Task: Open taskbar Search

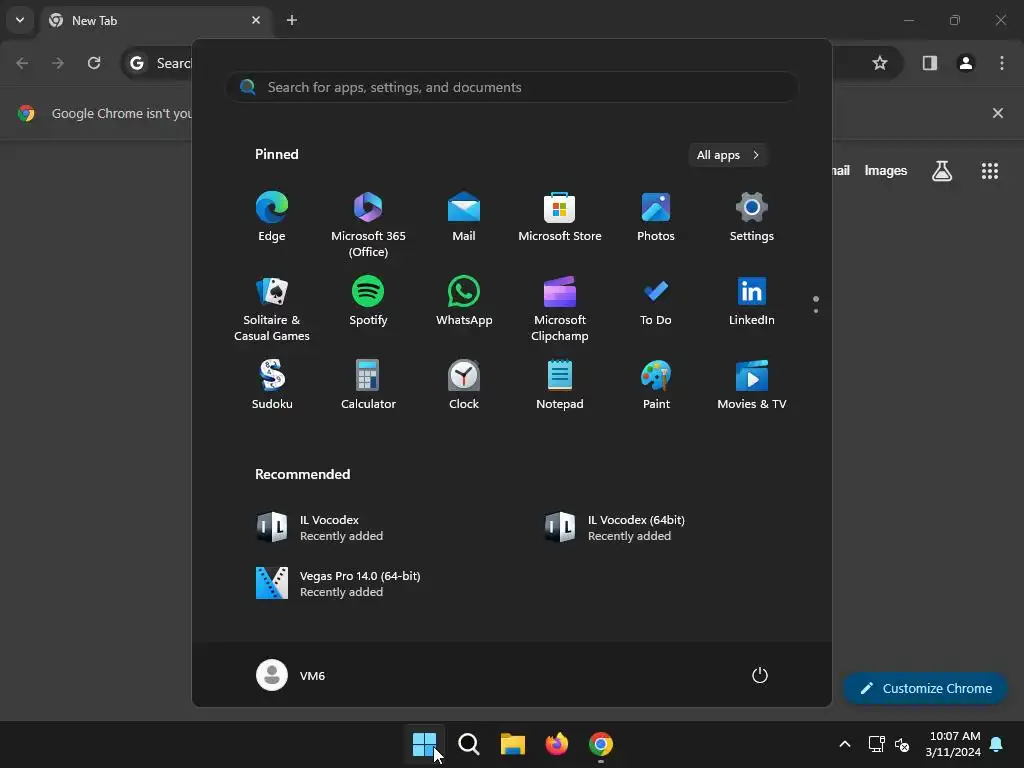Action: pyautogui.click(x=468, y=744)
